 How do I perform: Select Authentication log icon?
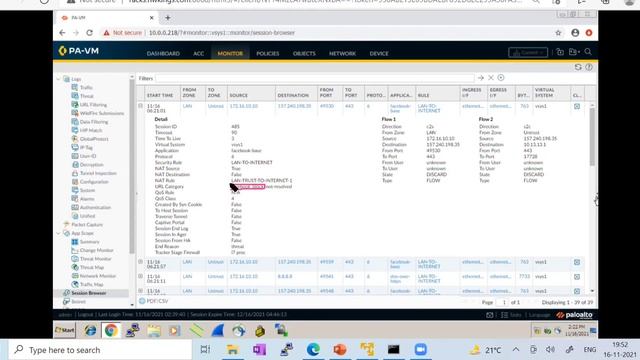coord(75,207)
